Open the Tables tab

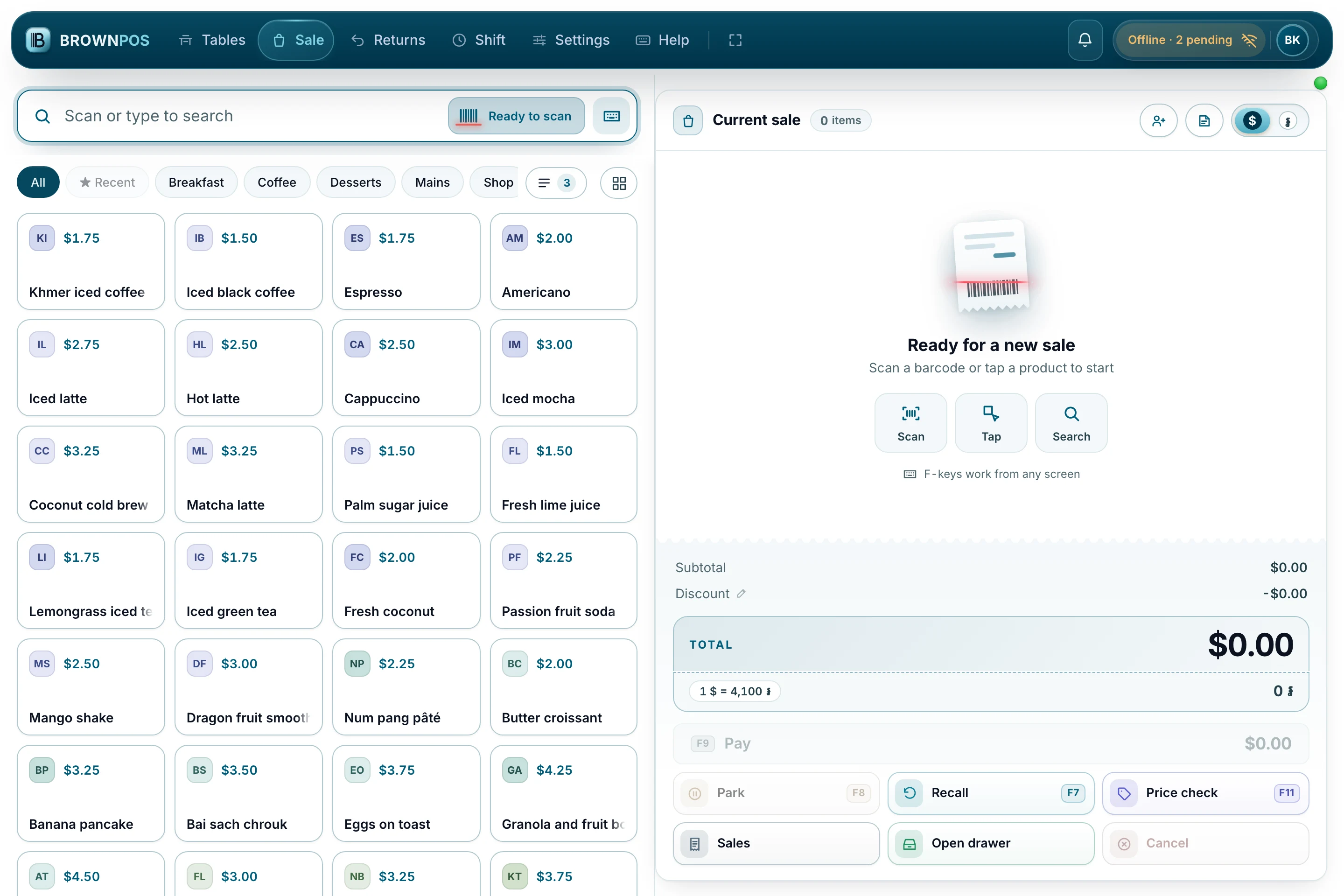pyautogui.click(x=212, y=40)
